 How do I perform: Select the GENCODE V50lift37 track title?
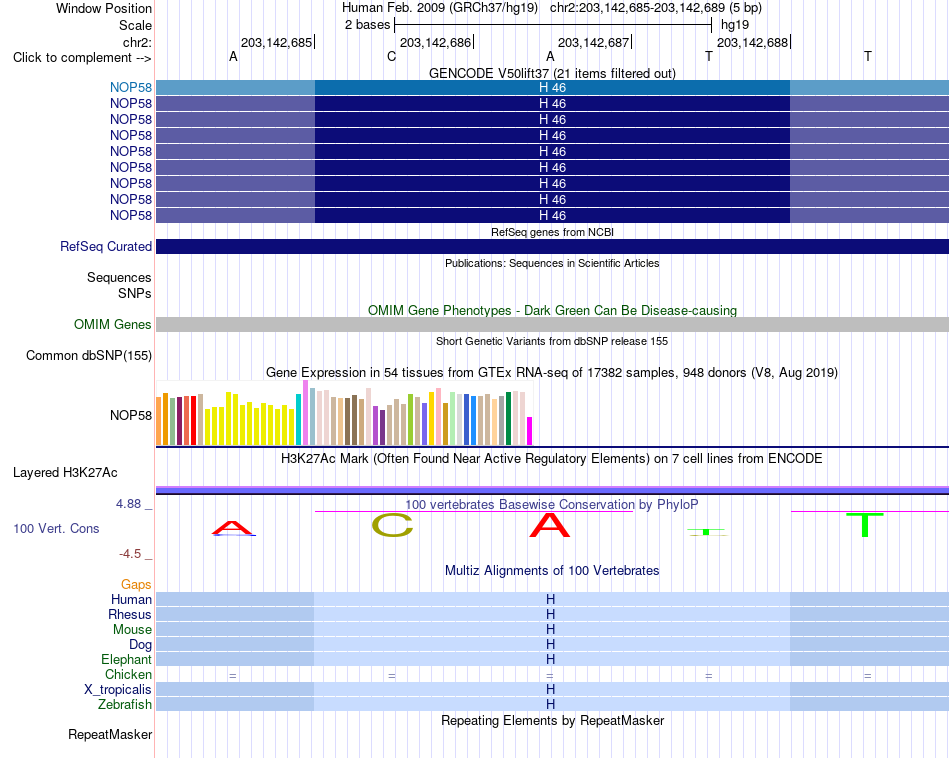pyautogui.click(x=552, y=73)
